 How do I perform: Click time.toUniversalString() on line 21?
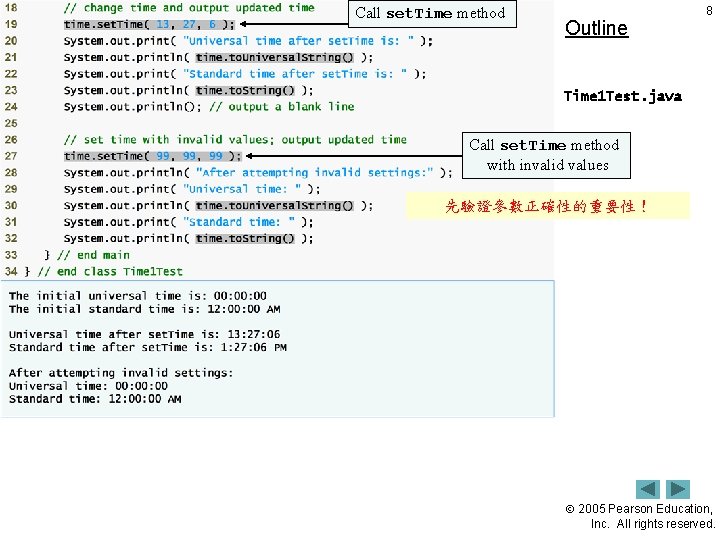(275, 57)
